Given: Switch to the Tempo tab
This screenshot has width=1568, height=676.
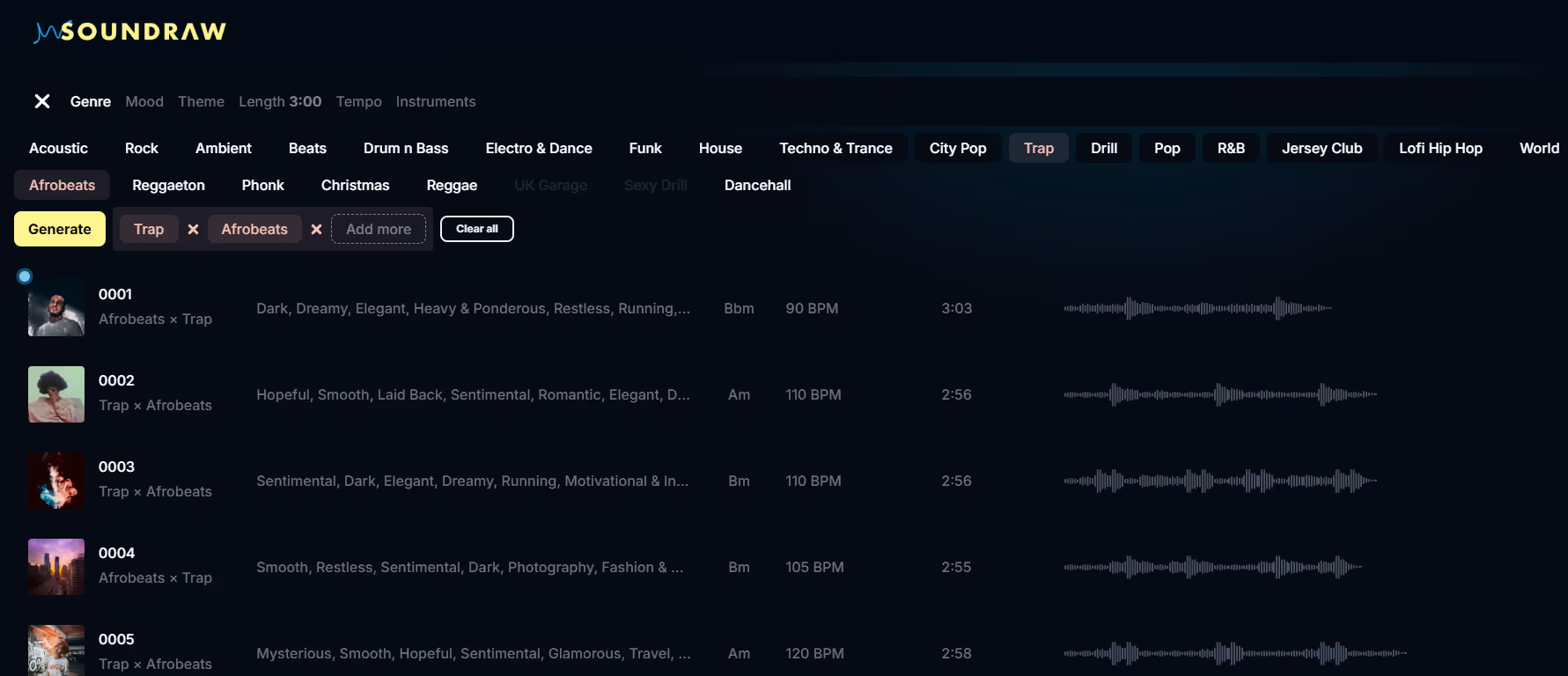Looking at the screenshot, I should point(359,101).
